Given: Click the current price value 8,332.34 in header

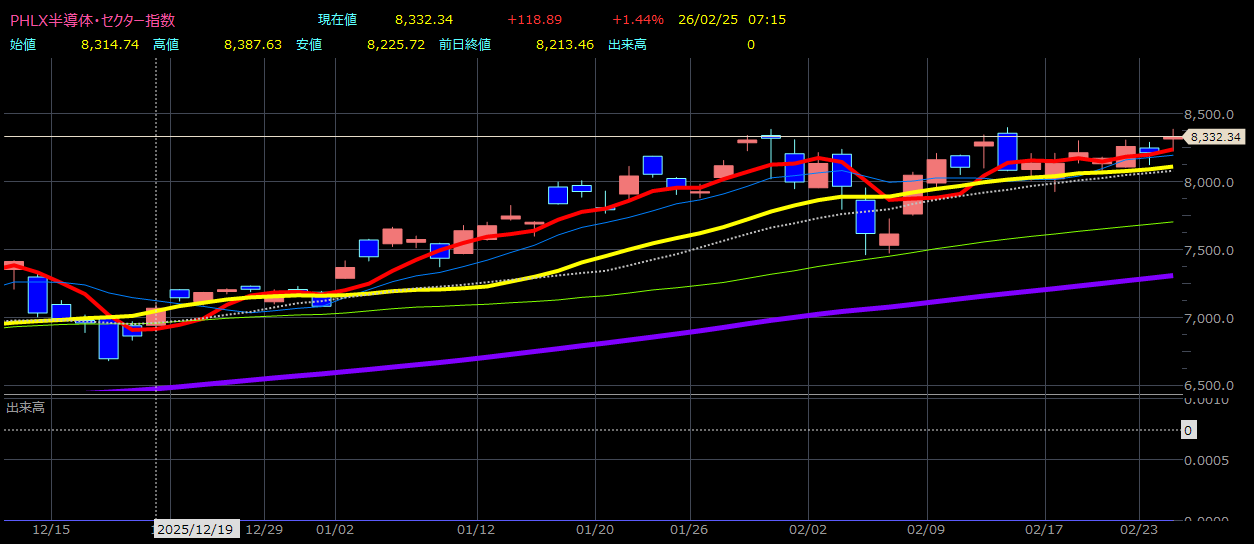Looking at the screenshot, I should pyautogui.click(x=424, y=20).
